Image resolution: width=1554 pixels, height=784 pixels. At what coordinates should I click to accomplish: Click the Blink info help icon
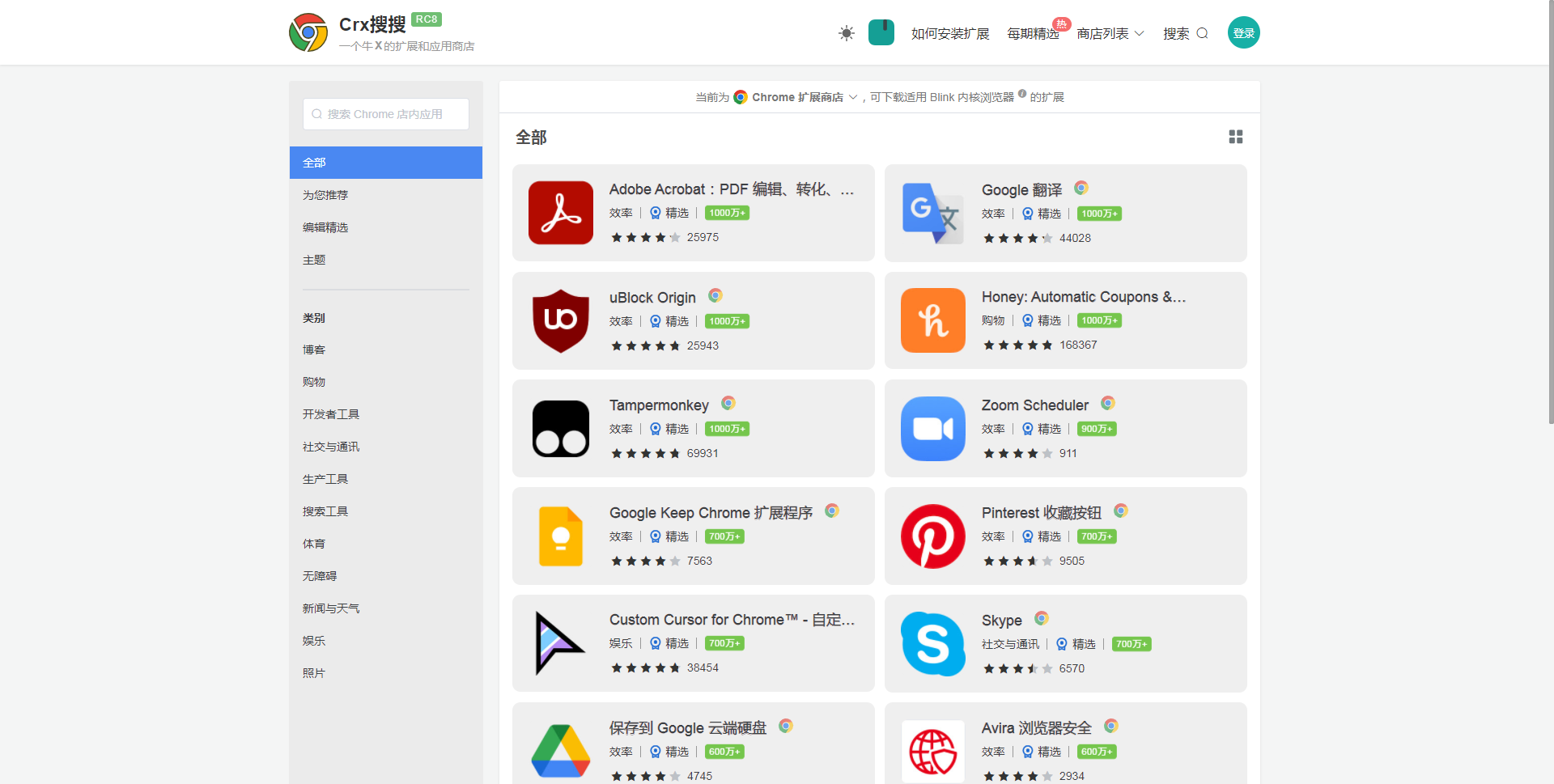pyautogui.click(x=1022, y=94)
